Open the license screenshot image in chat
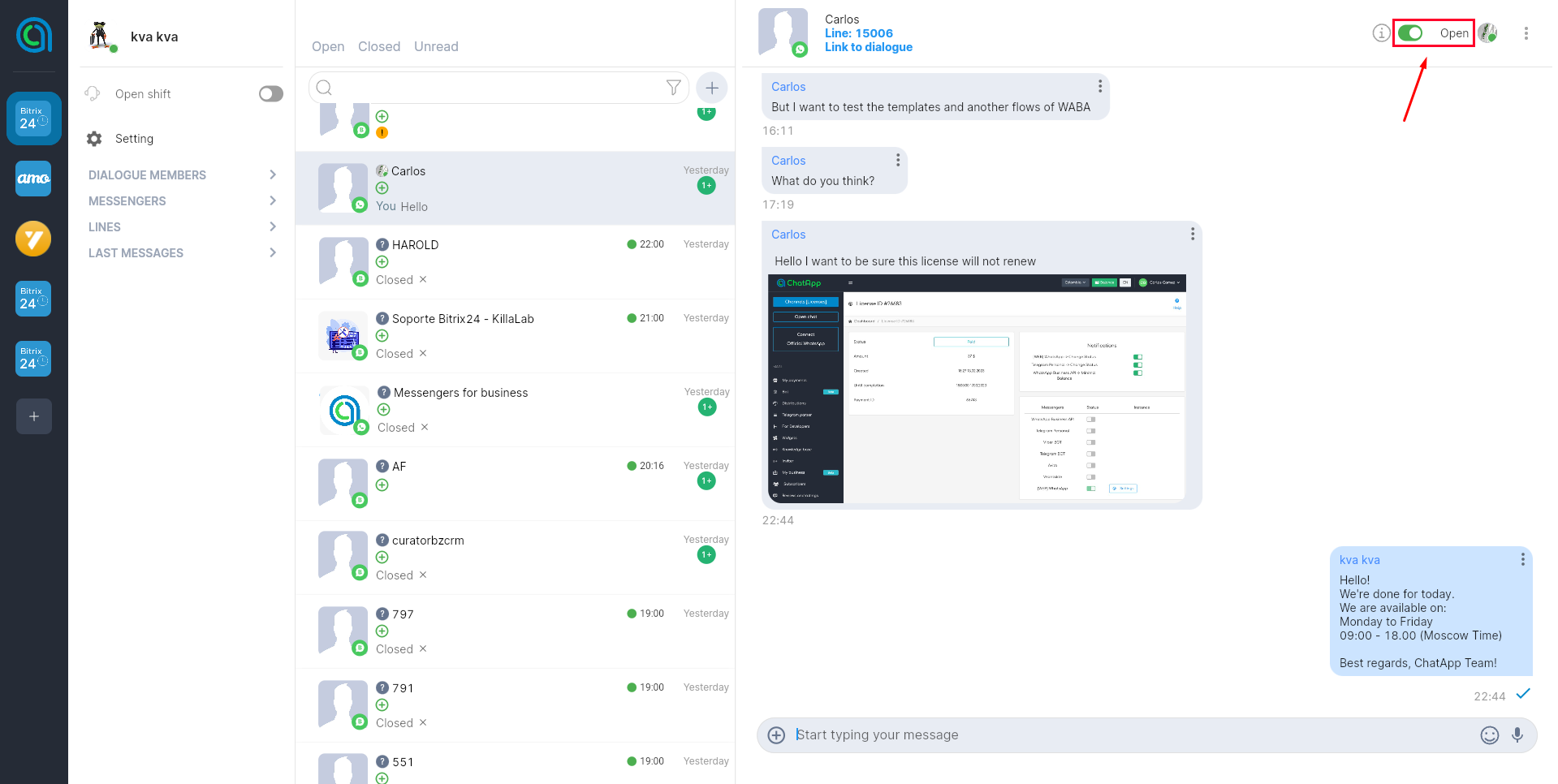 (977, 389)
